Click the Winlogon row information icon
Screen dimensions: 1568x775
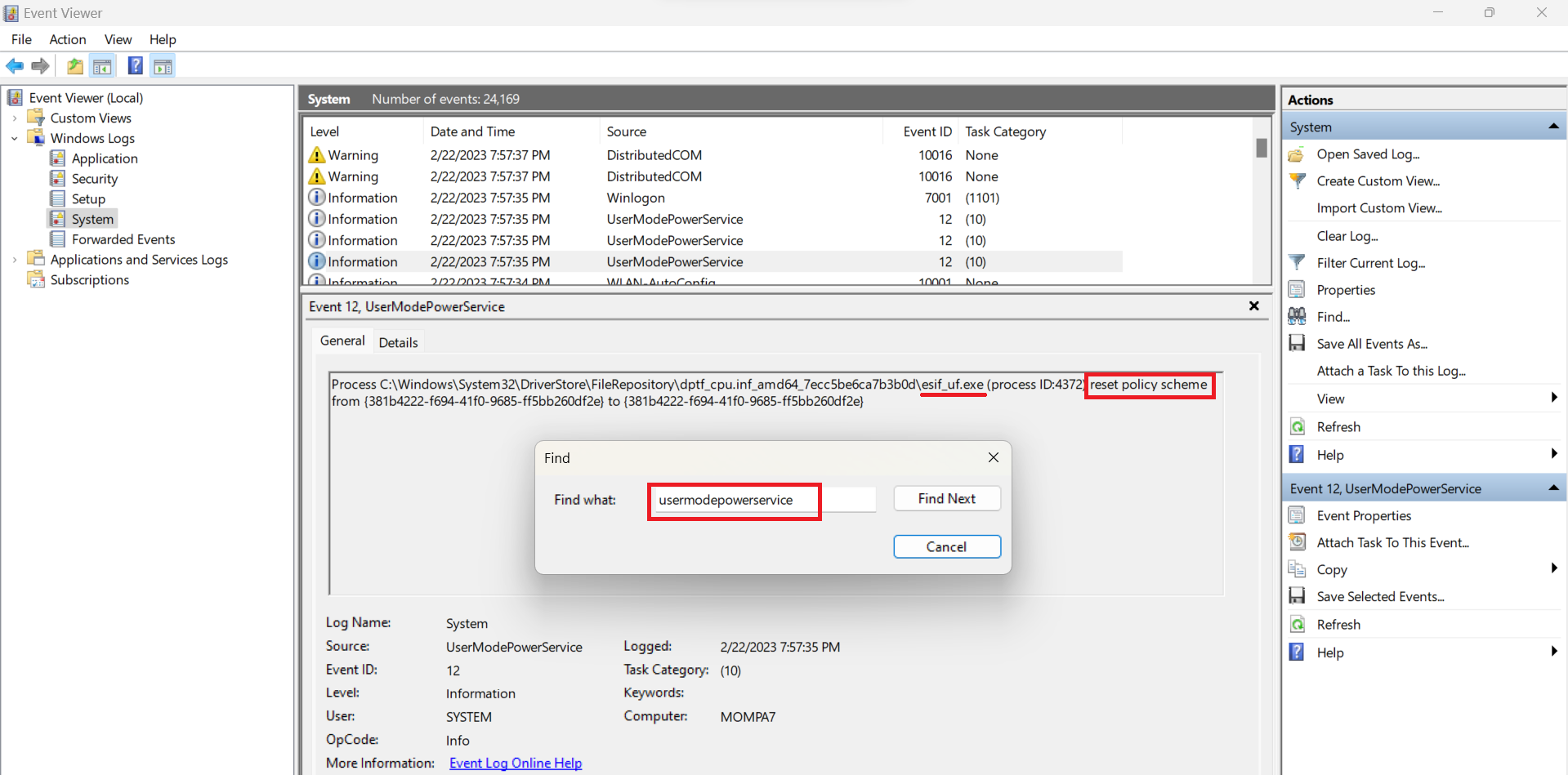point(317,198)
